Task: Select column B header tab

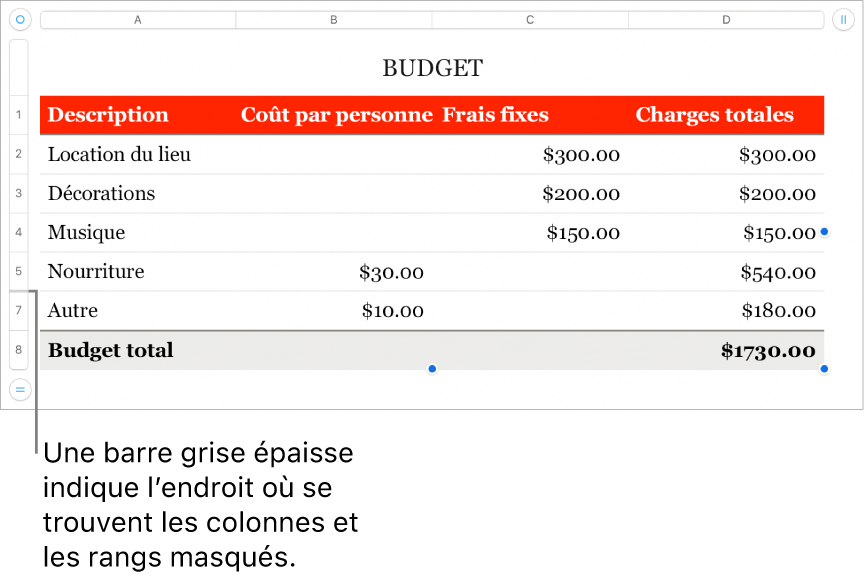Action: coord(334,19)
